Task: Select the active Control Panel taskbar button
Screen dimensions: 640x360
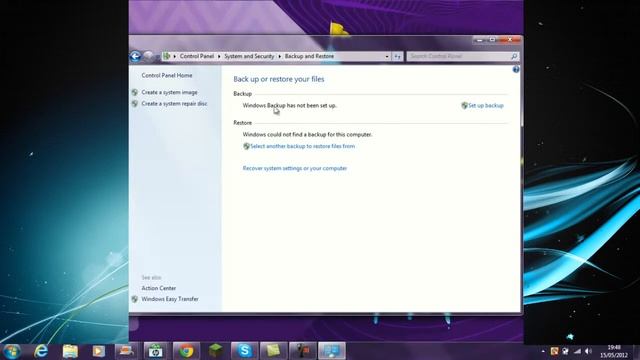Action: coord(332,351)
